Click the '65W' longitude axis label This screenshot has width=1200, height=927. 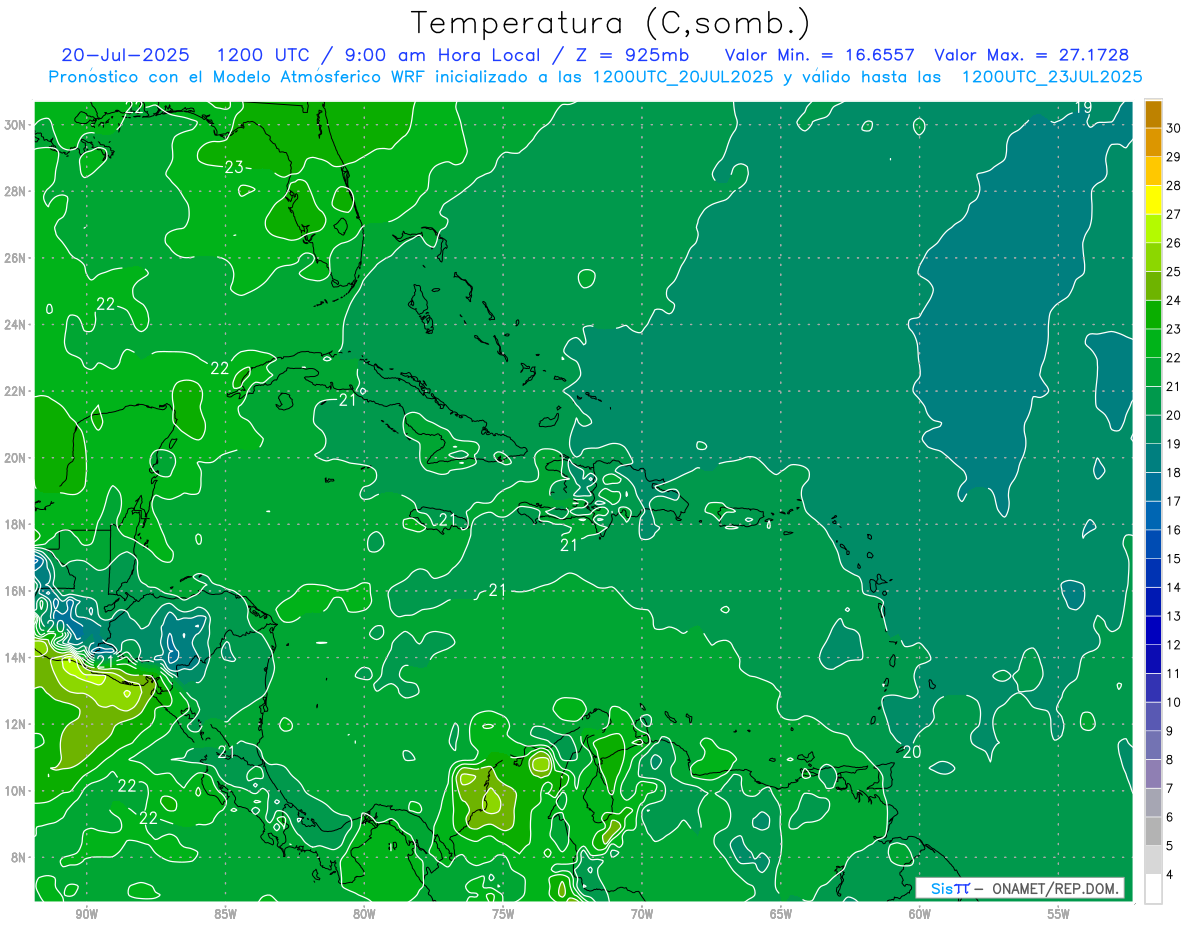coord(781,914)
